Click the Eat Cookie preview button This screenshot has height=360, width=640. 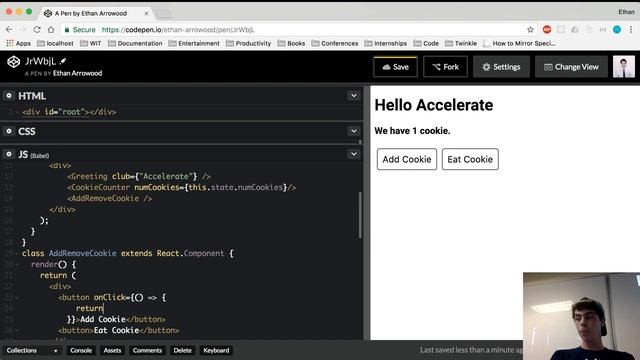point(470,159)
